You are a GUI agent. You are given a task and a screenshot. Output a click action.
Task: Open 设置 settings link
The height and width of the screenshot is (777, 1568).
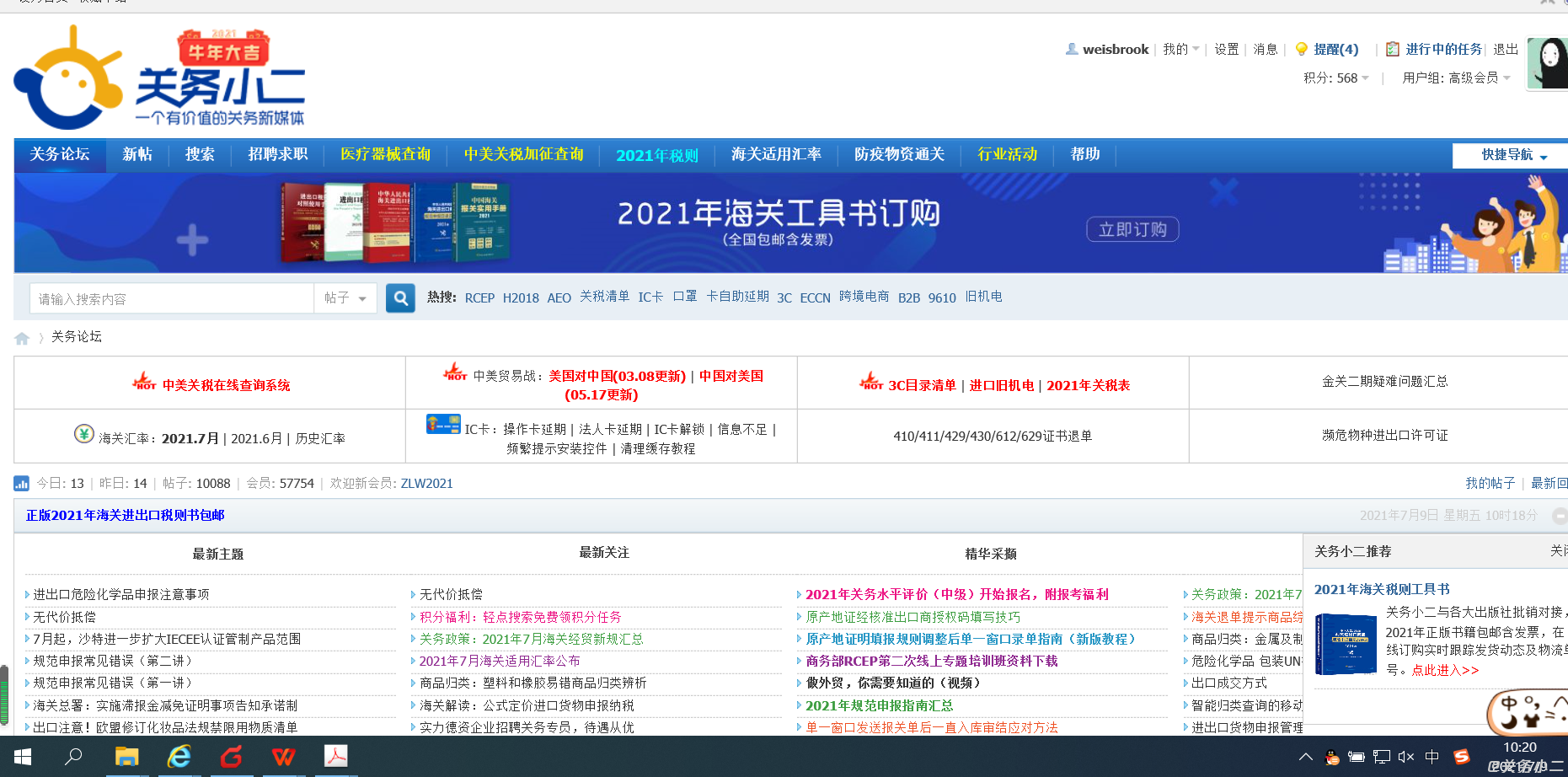[1226, 49]
